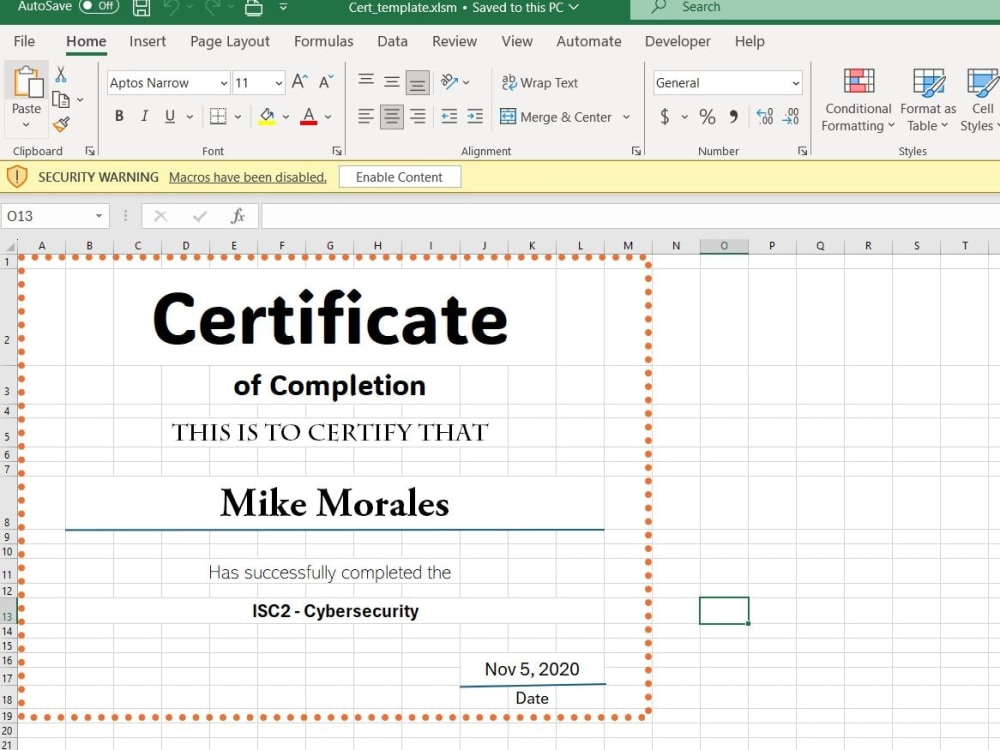Apply Accounting dollar format
Image resolution: width=1000 pixels, height=750 pixels.
point(665,116)
